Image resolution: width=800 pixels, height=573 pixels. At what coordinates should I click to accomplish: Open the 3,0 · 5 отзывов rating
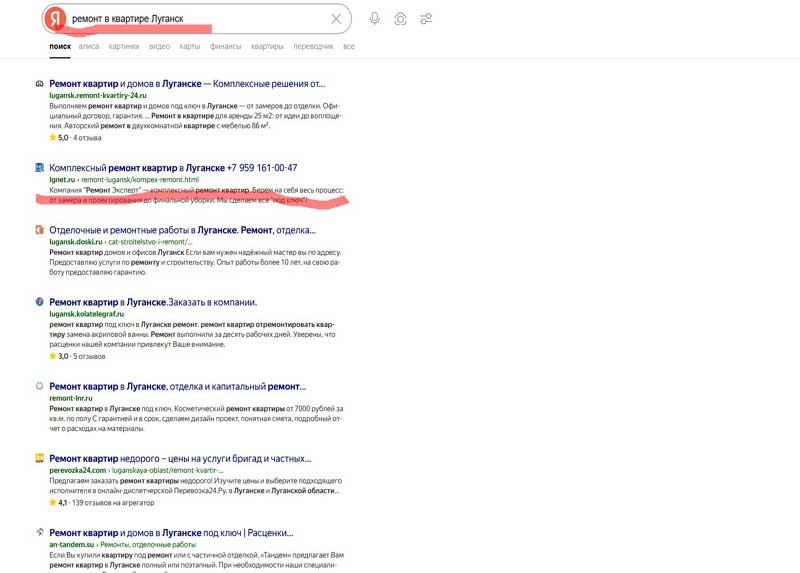[x=77, y=356]
